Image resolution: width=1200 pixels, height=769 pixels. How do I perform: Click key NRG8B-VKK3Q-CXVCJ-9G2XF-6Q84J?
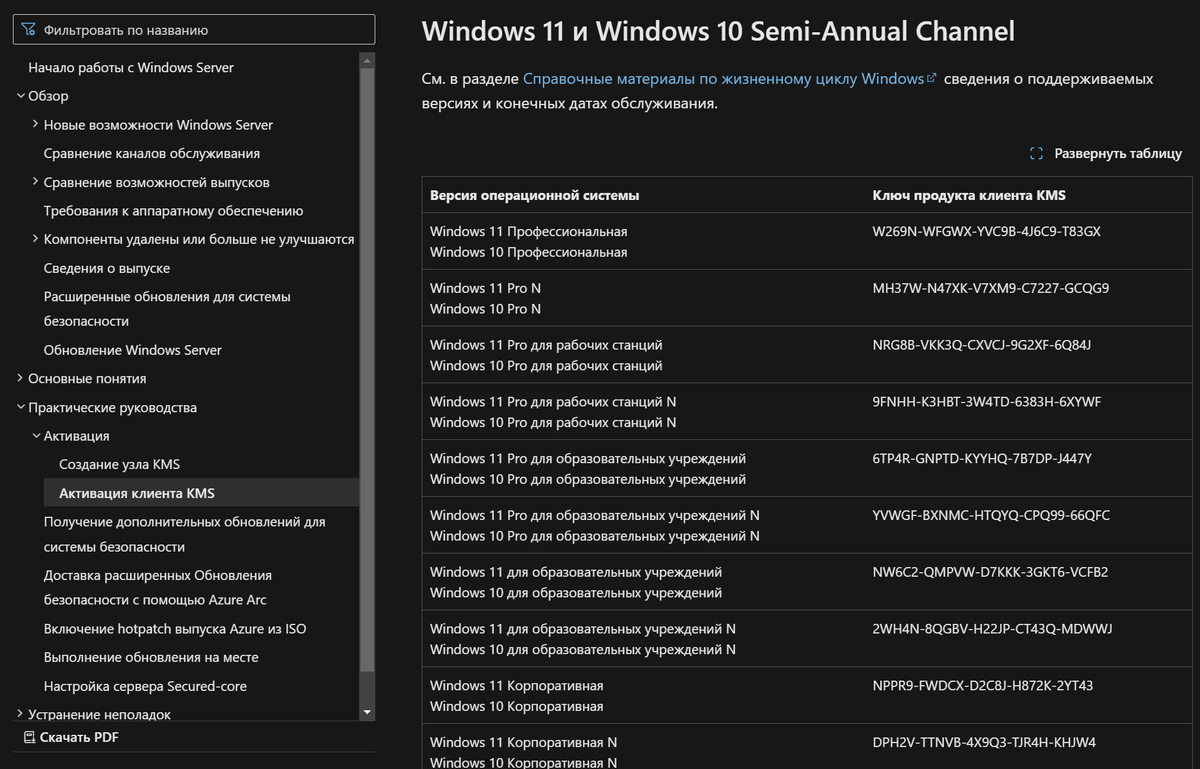[x=981, y=345]
